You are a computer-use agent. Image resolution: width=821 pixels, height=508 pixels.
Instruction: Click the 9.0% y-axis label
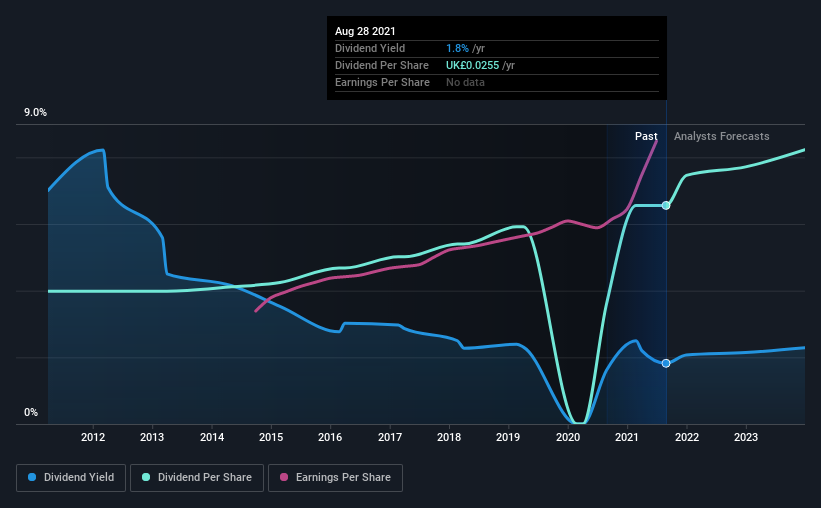35,113
